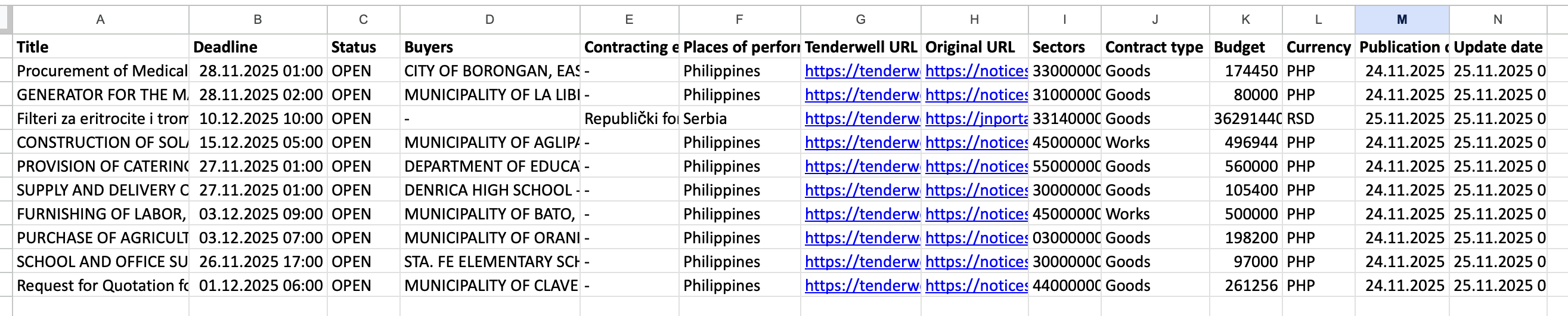Select the RSD currency cell
Screen dimensions: 1568x316
pyautogui.click(x=1318, y=119)
